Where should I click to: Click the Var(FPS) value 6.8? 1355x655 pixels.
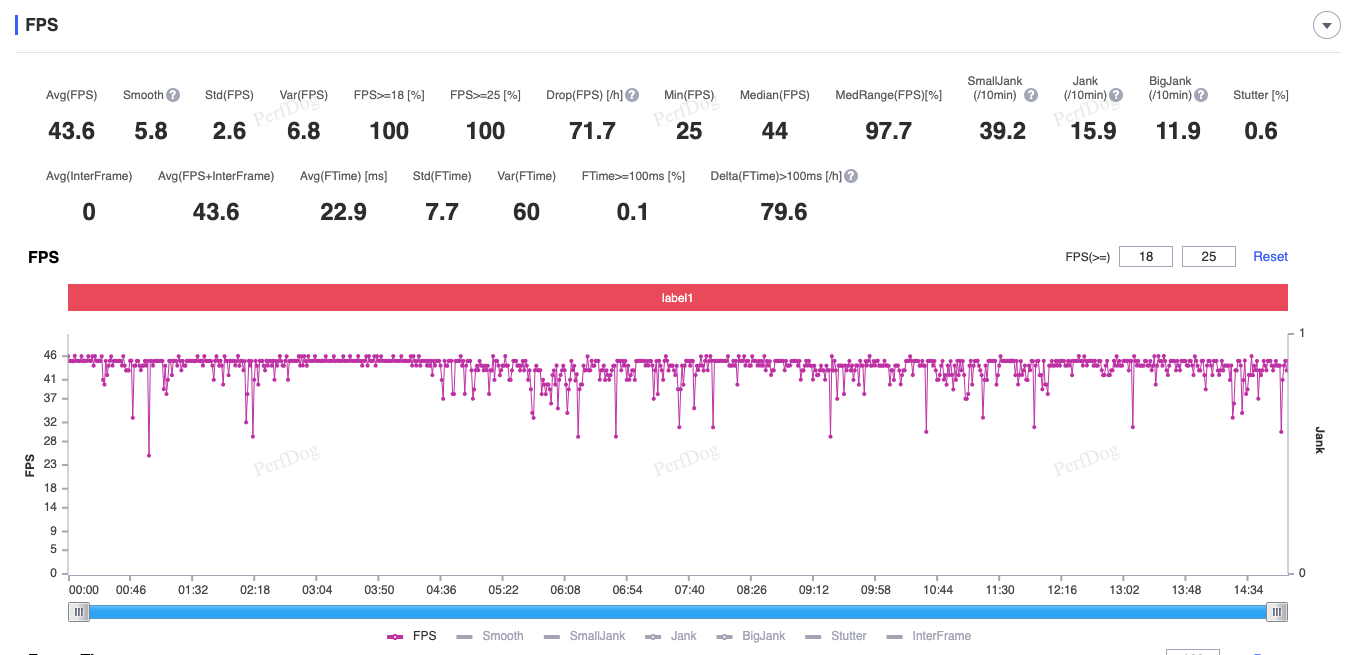303,131
